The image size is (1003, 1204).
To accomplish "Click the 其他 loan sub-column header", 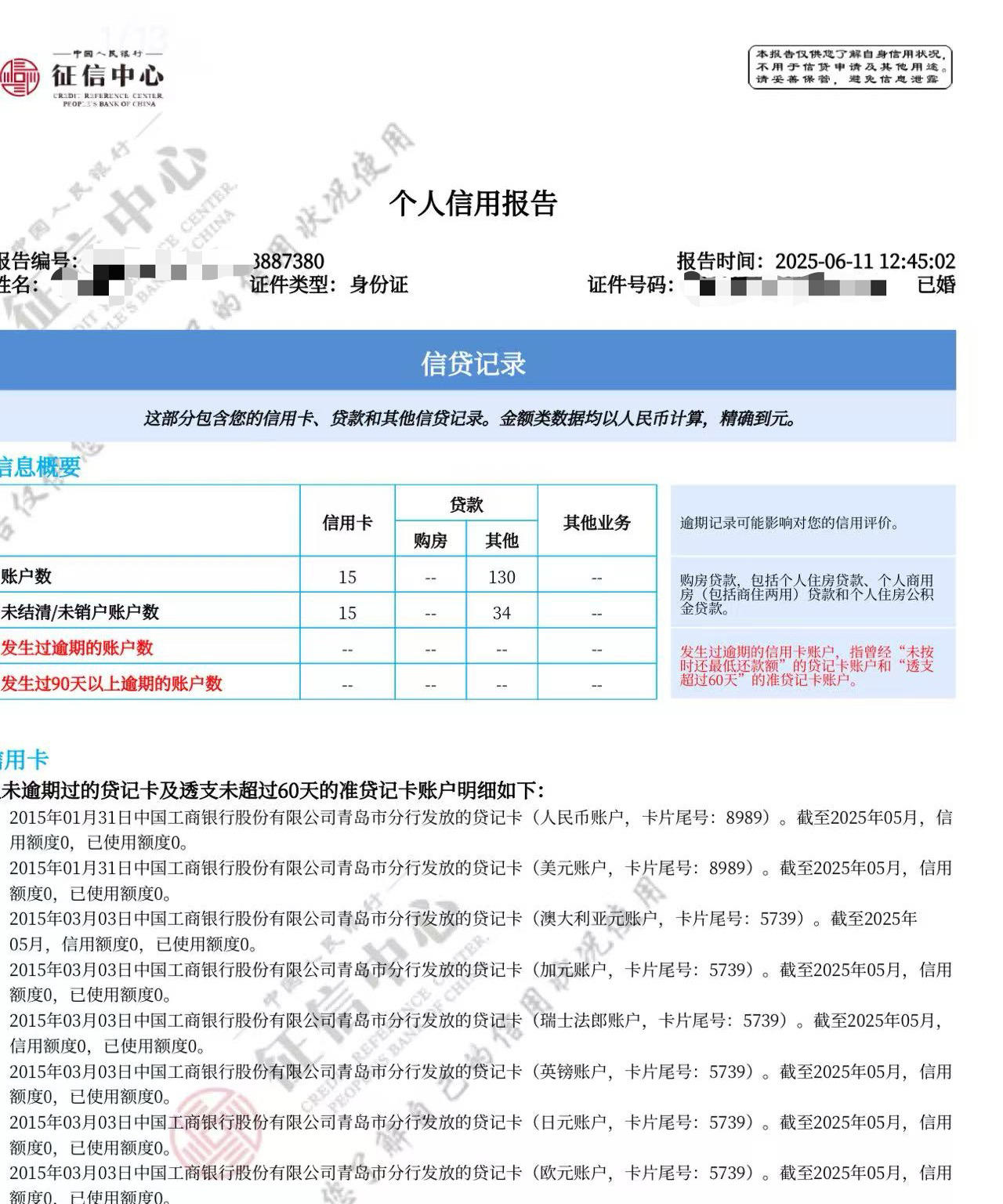I will coord(501,540).
